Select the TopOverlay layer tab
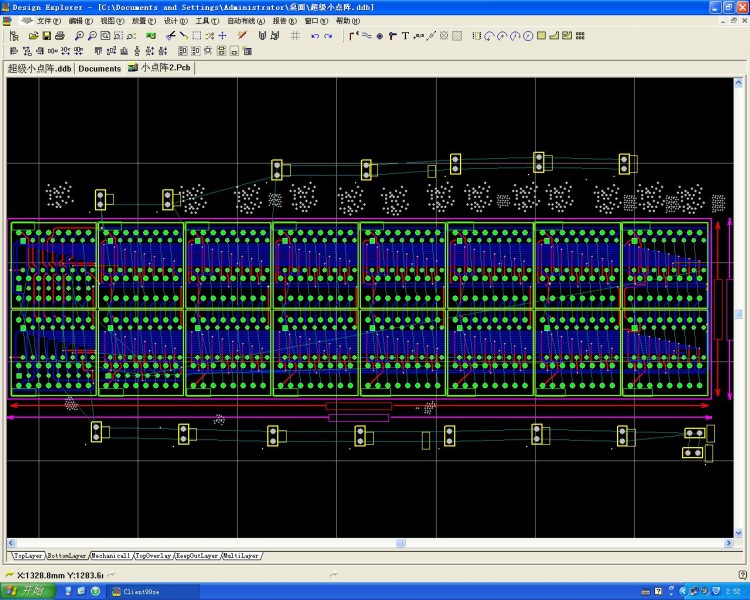Image resolution: width=750 pixels, height=600 pixels. click(x=154, y=555)
